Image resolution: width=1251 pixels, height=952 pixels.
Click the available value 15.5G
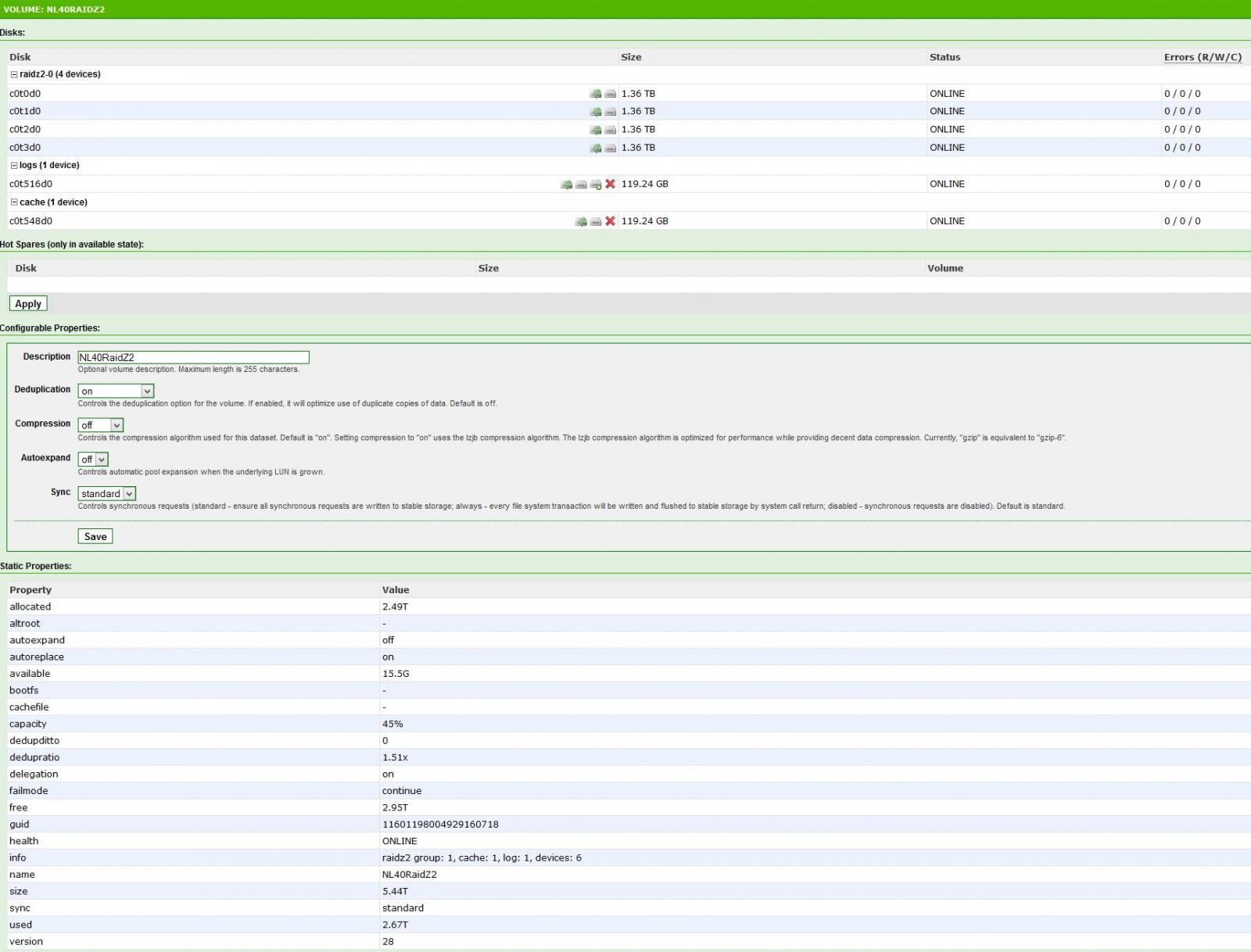point(396,674)
